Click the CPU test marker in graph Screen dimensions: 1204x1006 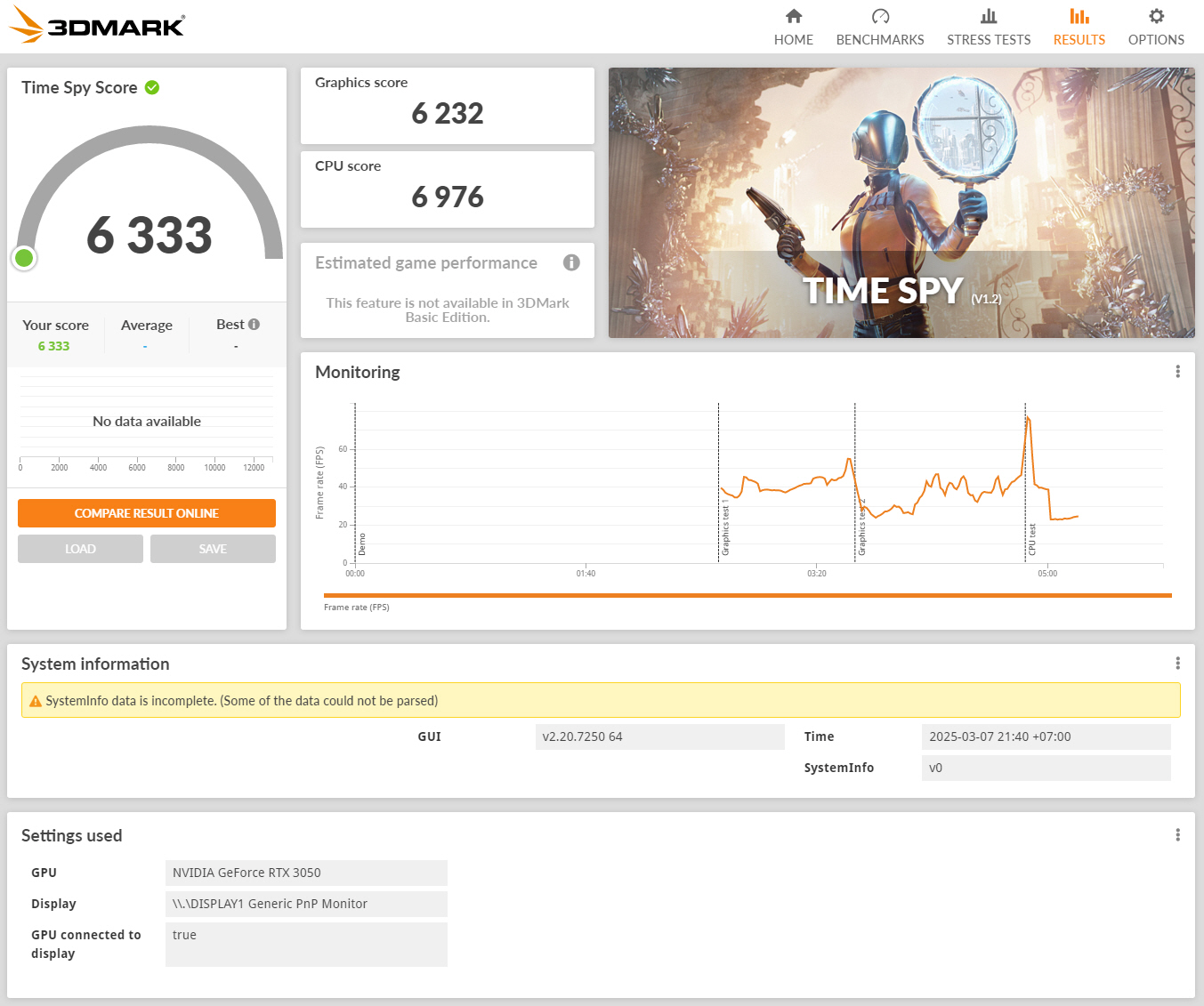point(1031,539)
